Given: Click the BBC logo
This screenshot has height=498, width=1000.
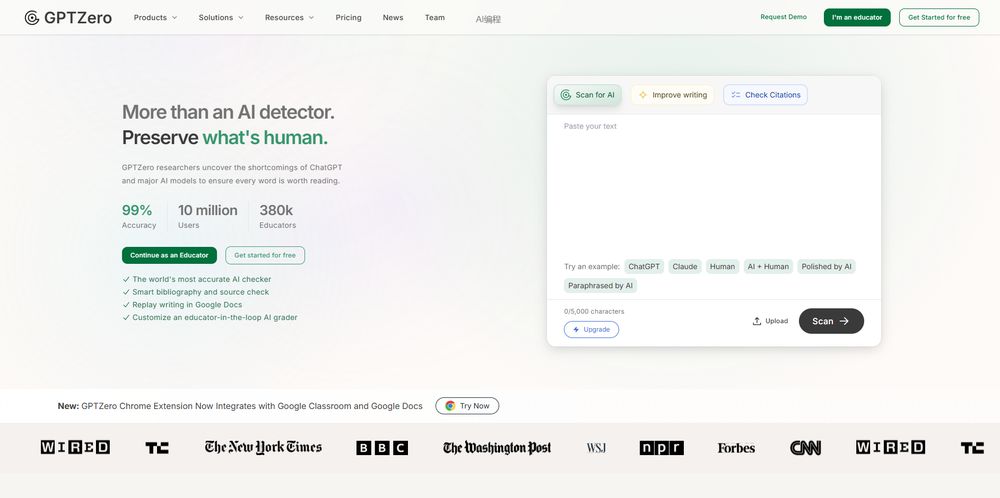Looking at the screenshot, I should [382, 448].
